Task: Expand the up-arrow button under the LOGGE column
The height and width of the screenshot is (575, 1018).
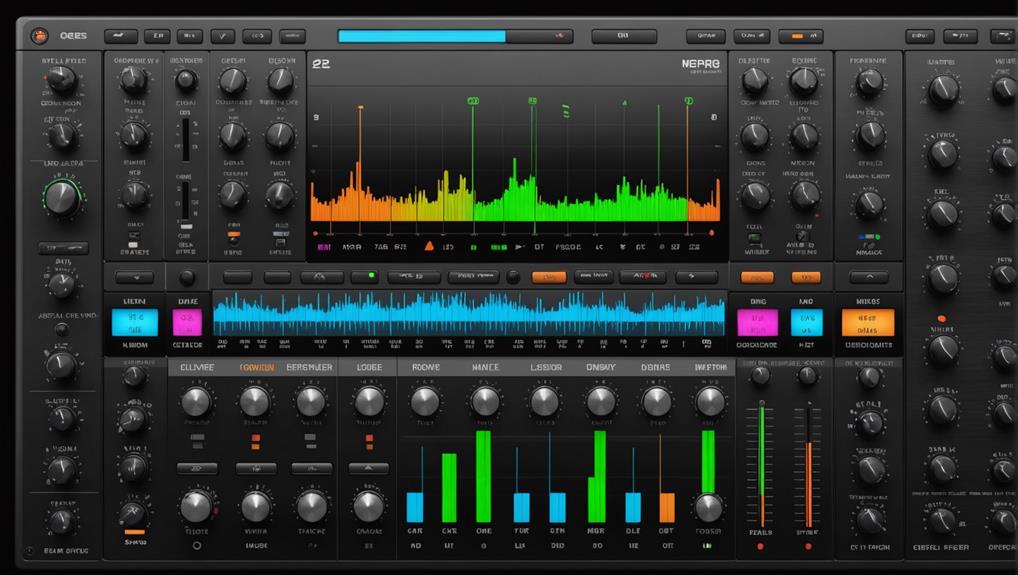Action: coord(369,468)
